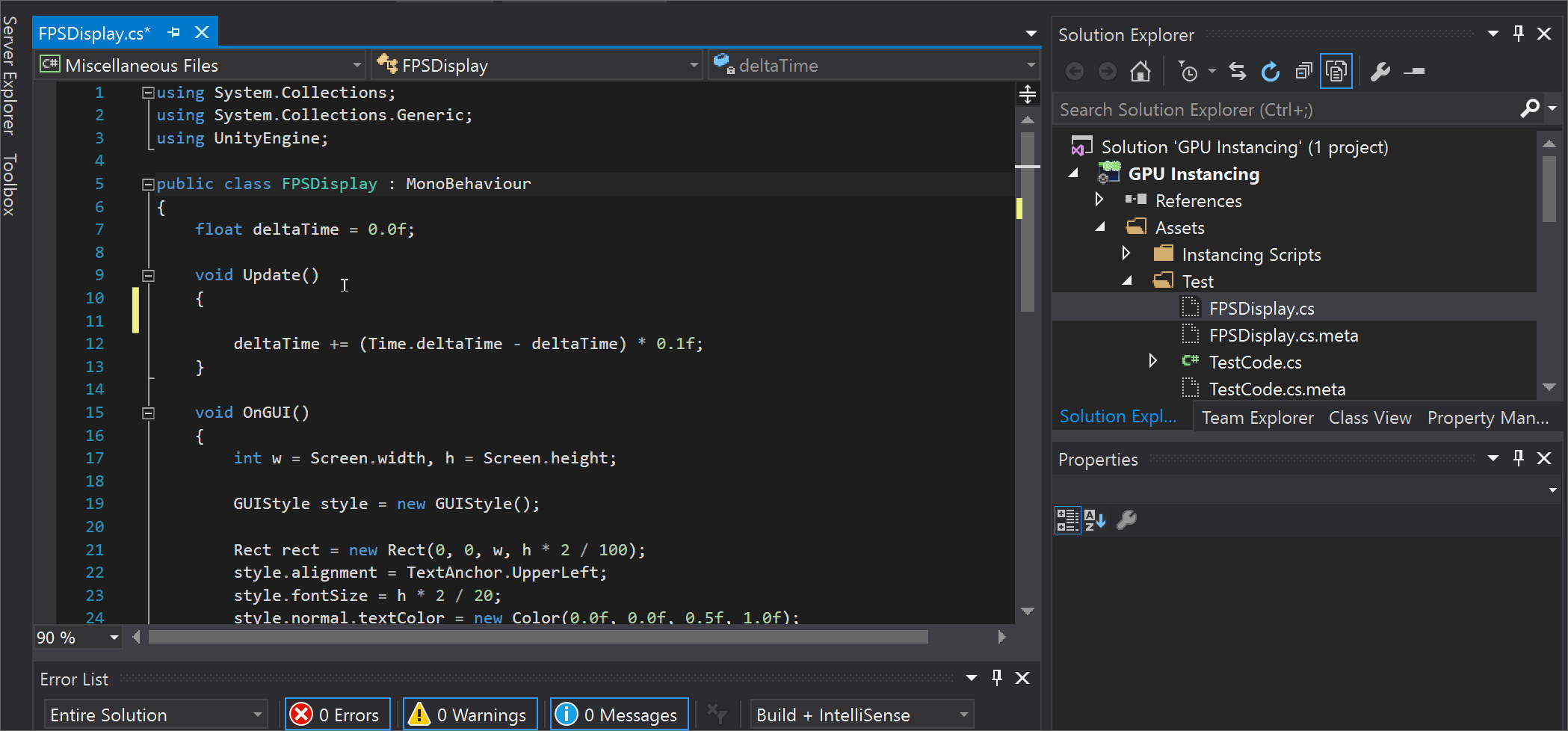Click the 0 Errors button in Error List
The height and width of the screenshot is (731, 1568).
[337, 714]
